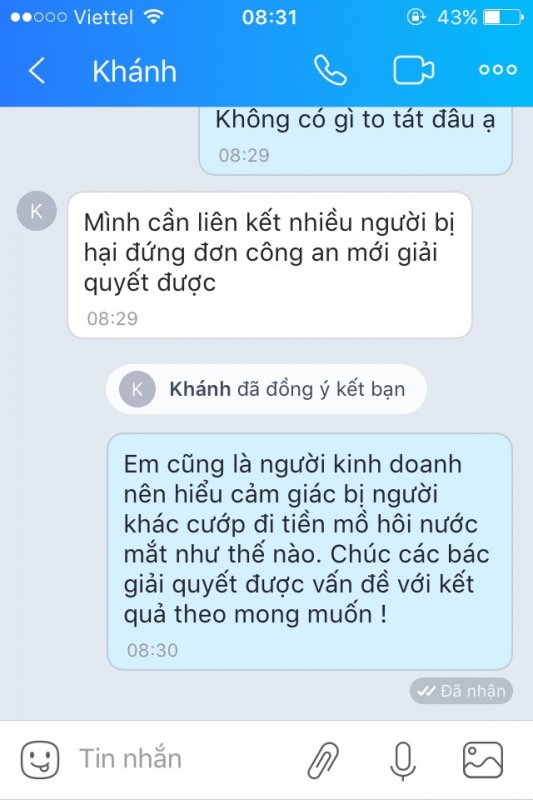Tap the message about liên kết nhiều người
The width and height of the screenshot is (533, 800).
[x=269, y=265]
